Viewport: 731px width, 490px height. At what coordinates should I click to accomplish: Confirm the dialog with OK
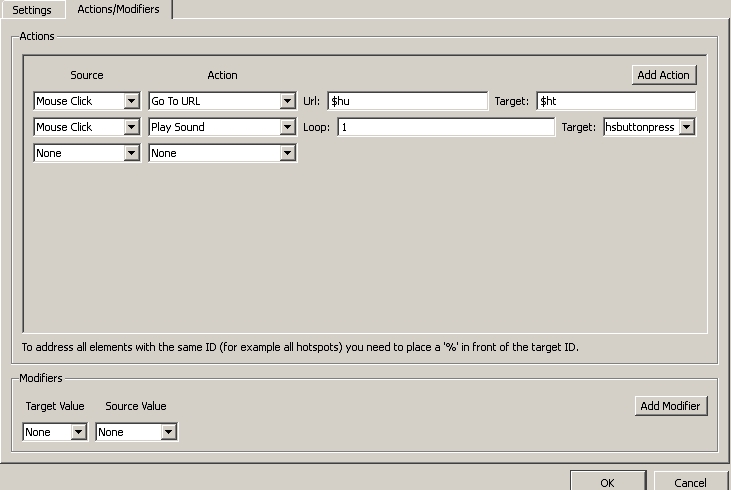[x=607, y=482]
